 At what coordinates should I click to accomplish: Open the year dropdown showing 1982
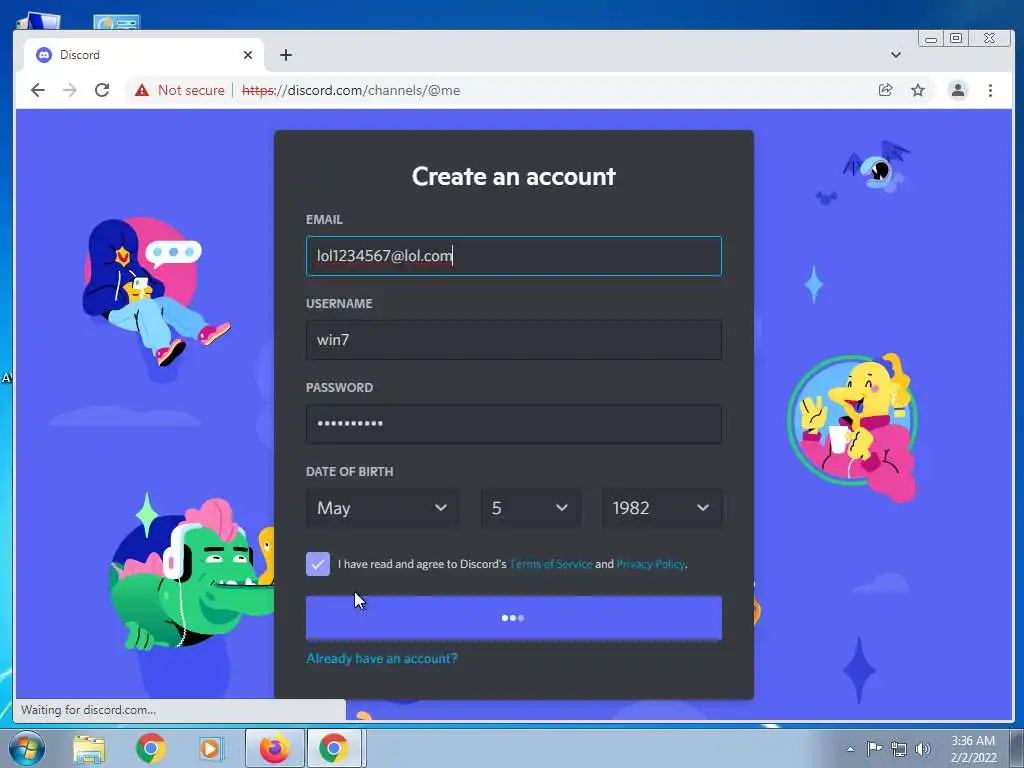662,508
